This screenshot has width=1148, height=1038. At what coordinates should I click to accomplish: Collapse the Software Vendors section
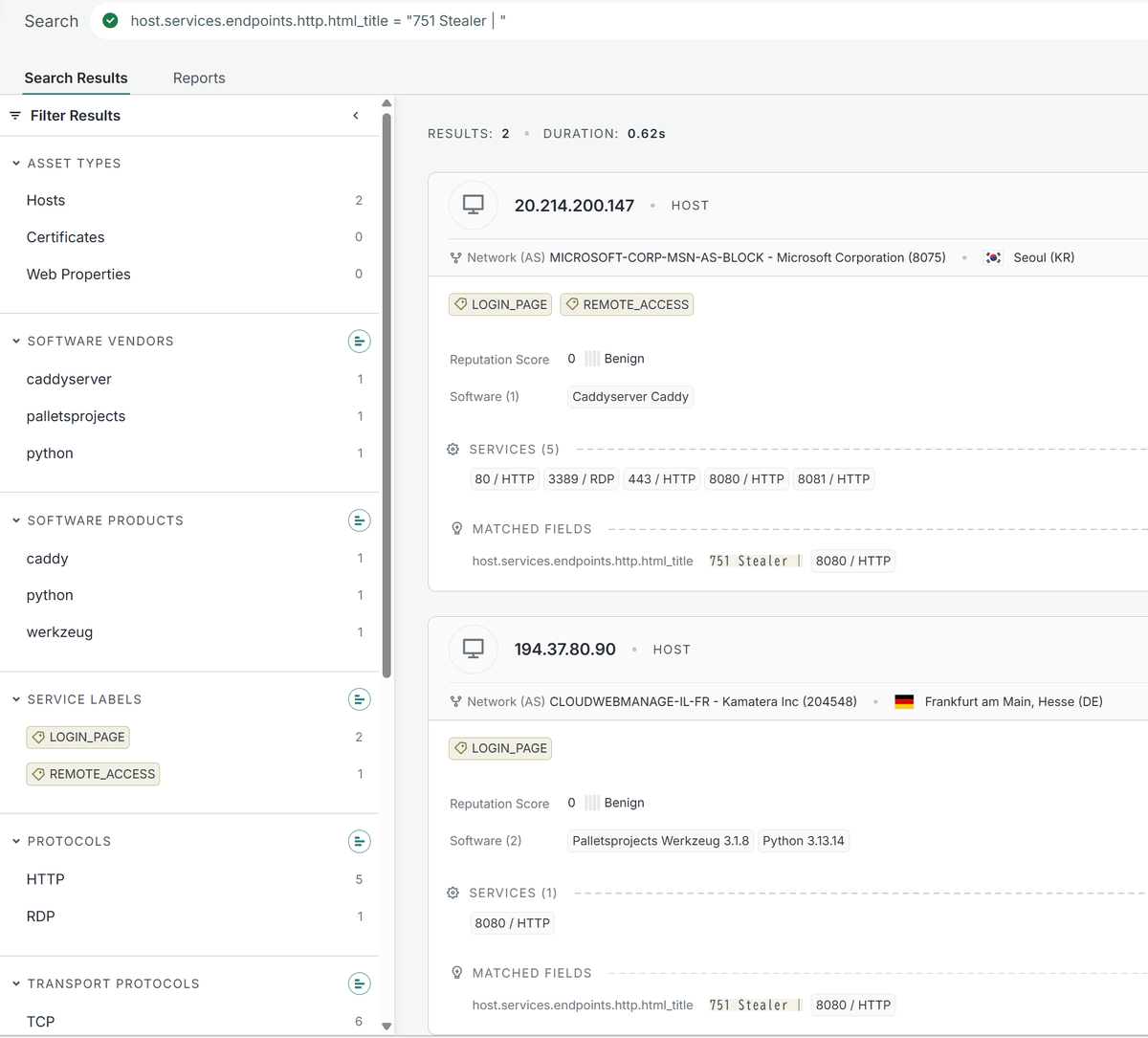(x=16, y=341)
